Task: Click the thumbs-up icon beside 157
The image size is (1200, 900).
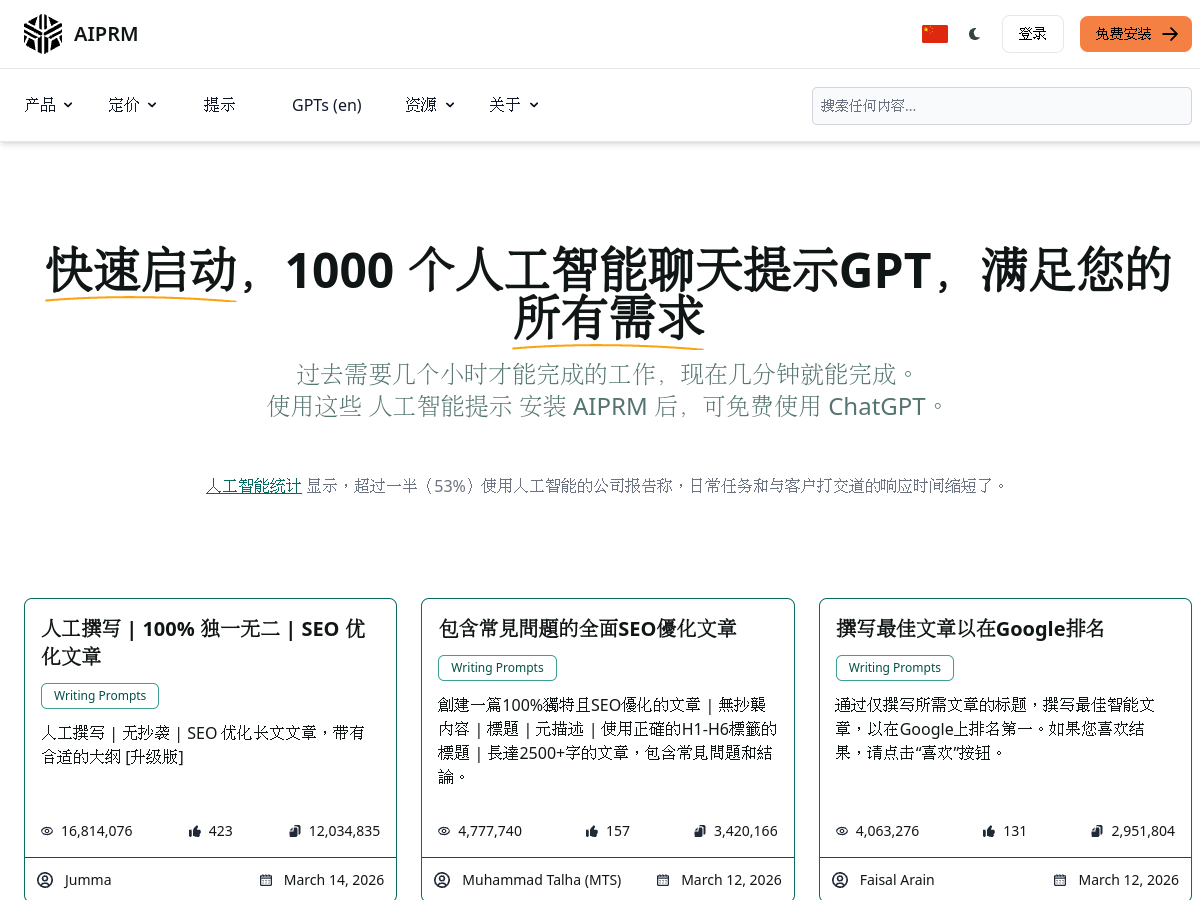Action: [x=592, y=831]
